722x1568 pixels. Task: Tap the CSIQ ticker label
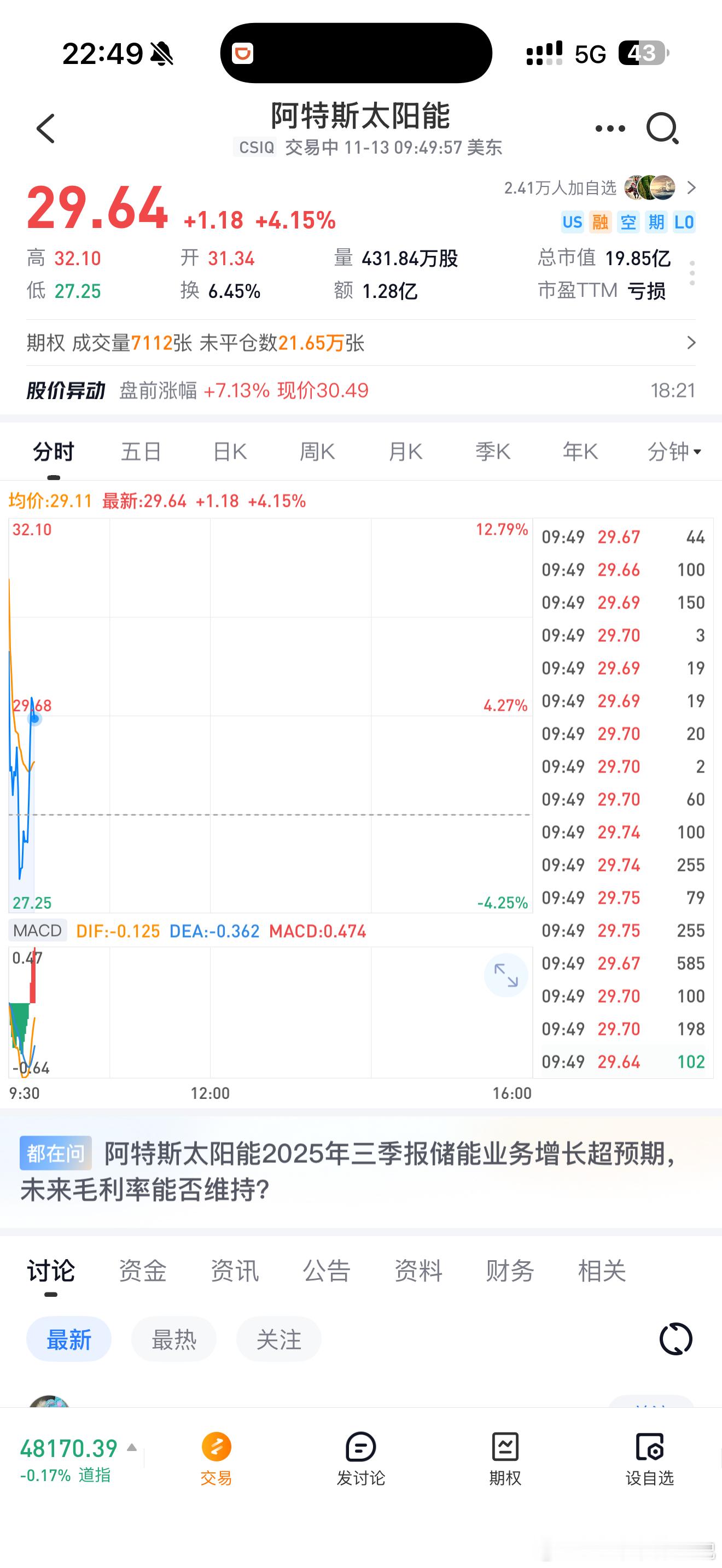point(257,147)
